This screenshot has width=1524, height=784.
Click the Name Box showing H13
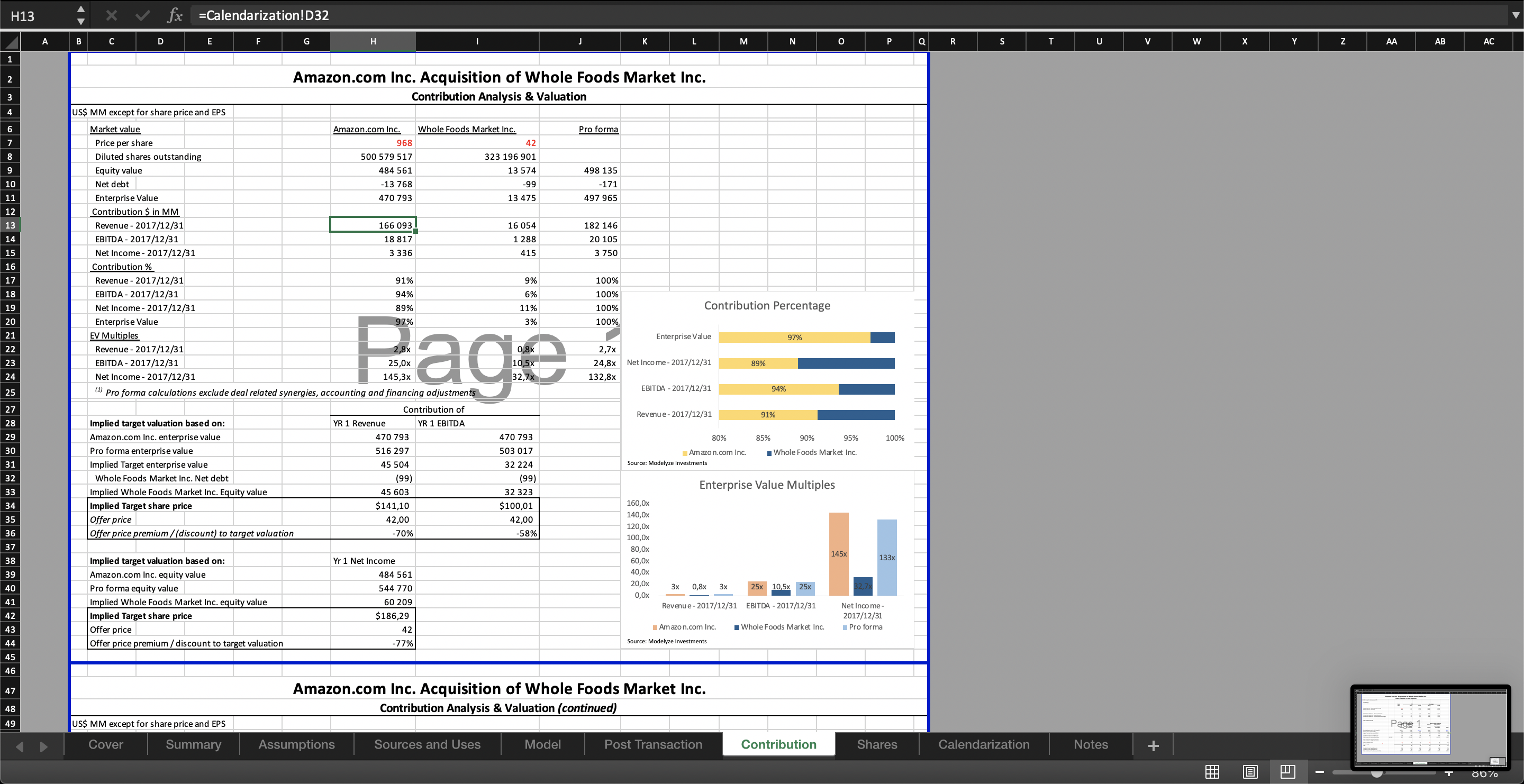[39, 16]
